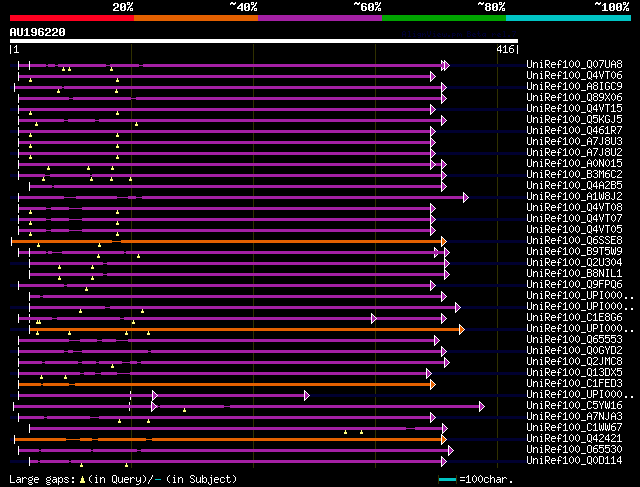Click the =100char. scale text
The height and width of the screenshot is (487, 640).
486,479
